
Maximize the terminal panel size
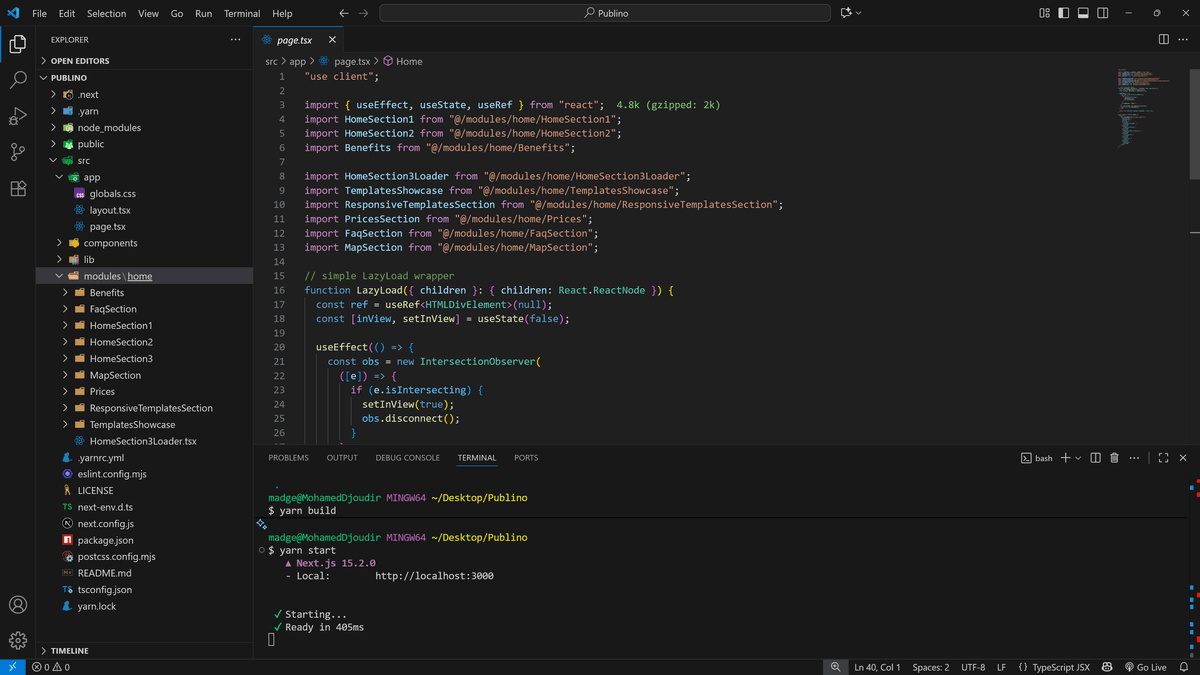[x=1163, y=458]
